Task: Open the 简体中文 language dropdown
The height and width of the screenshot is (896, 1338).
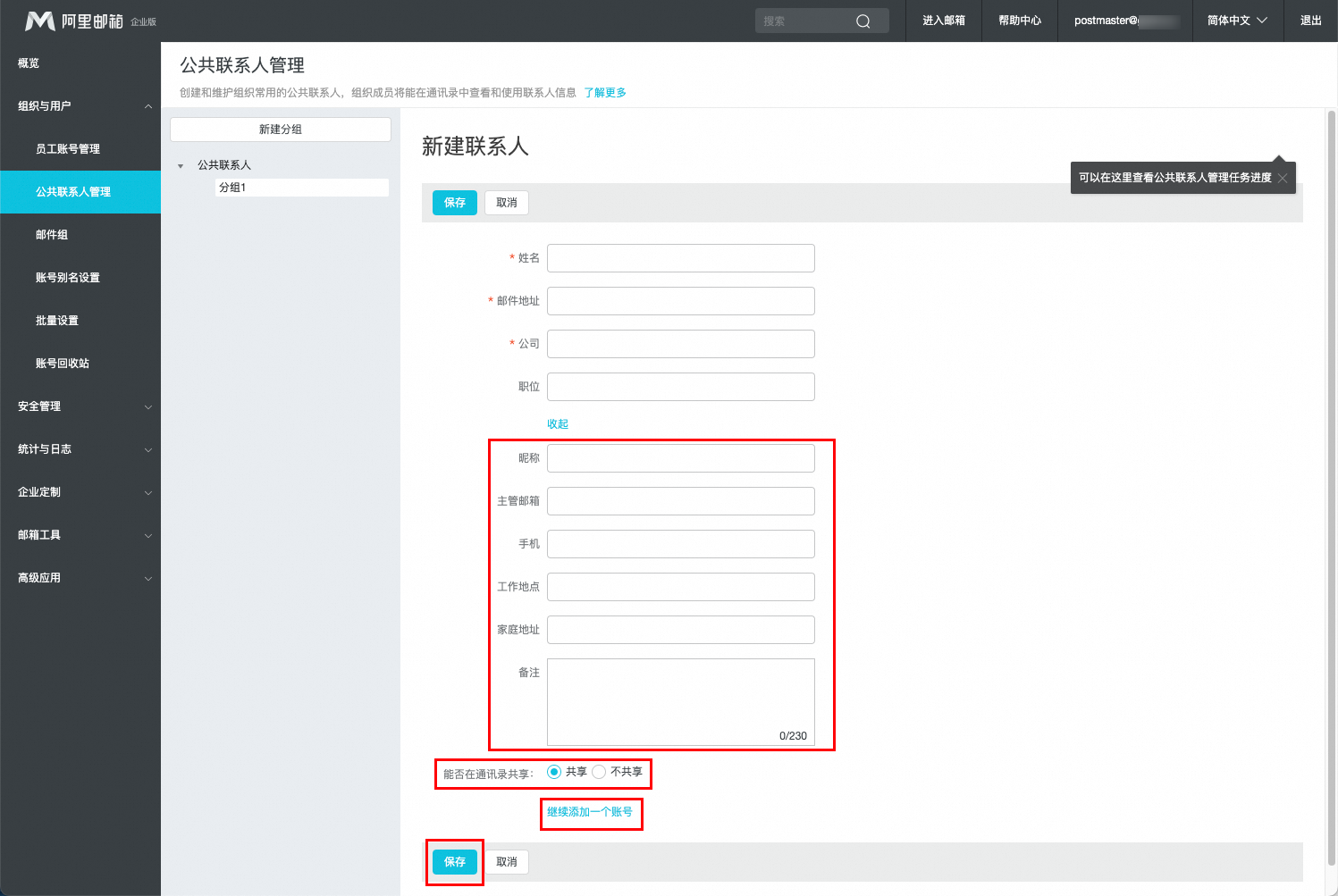Action: [x=1237, y=21]
